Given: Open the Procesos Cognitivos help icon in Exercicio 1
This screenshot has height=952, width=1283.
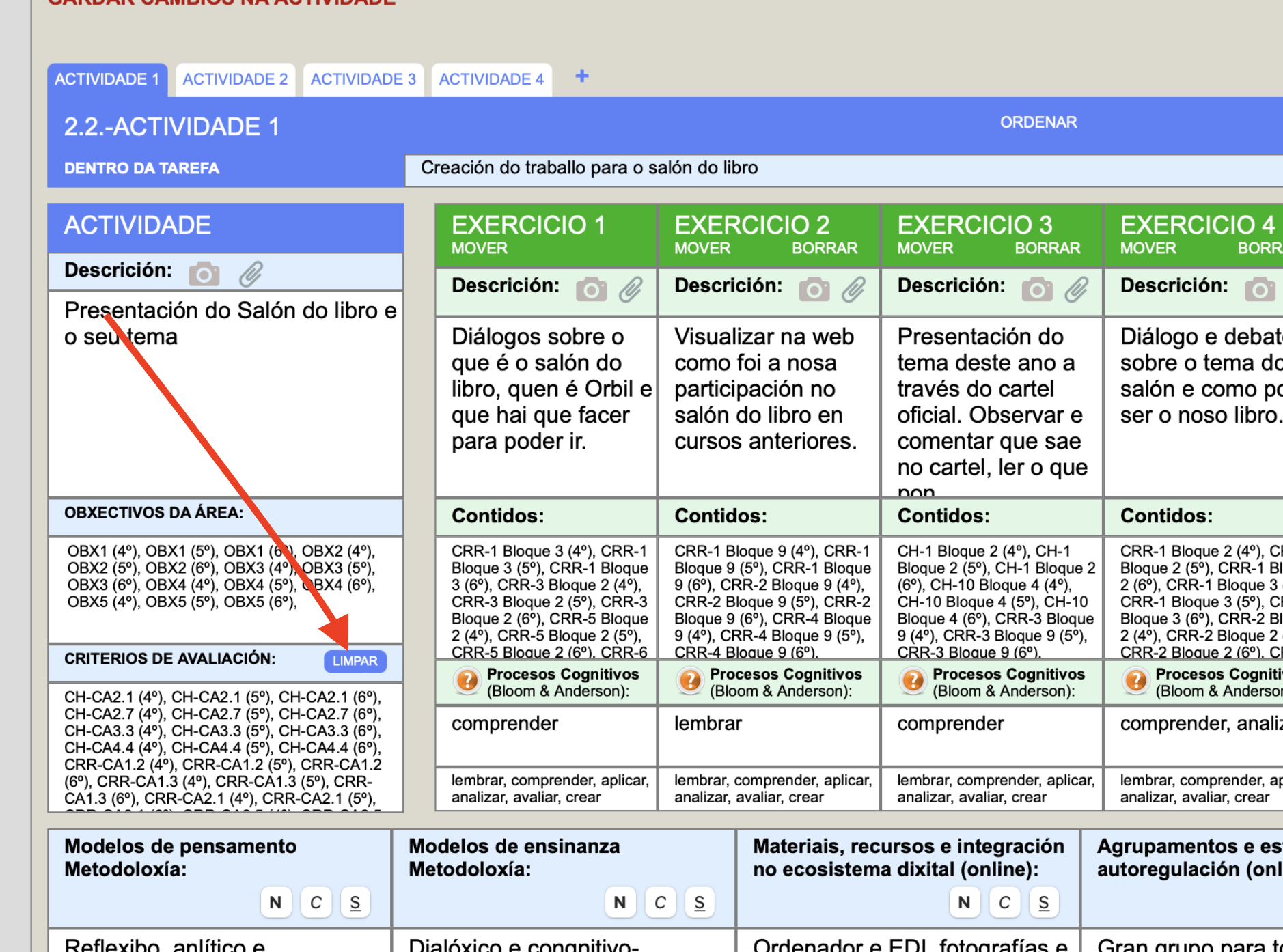Looking at the screenshot, I should (x=467, y=681).
